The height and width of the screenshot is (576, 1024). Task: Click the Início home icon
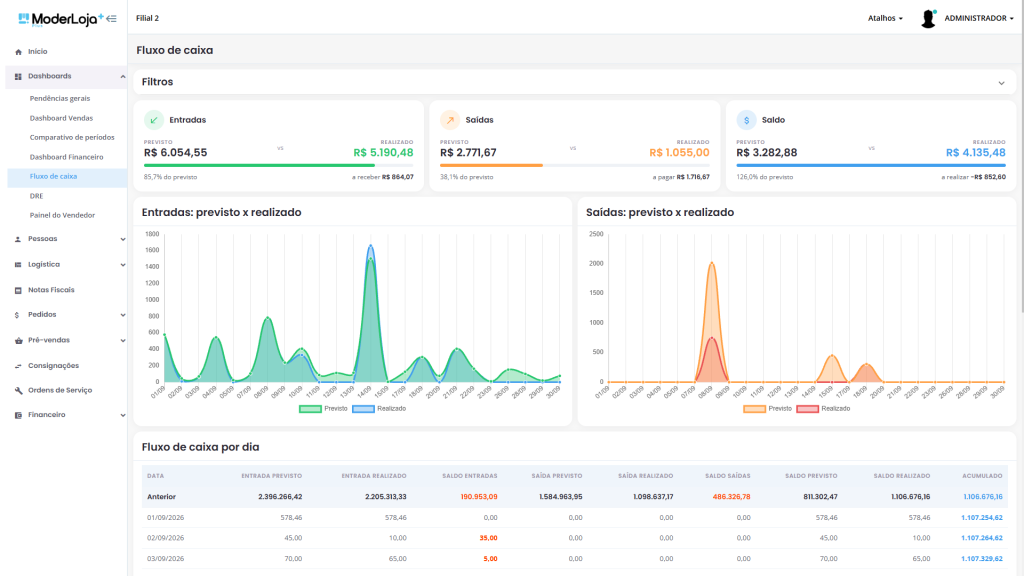(x=18, y=52)
